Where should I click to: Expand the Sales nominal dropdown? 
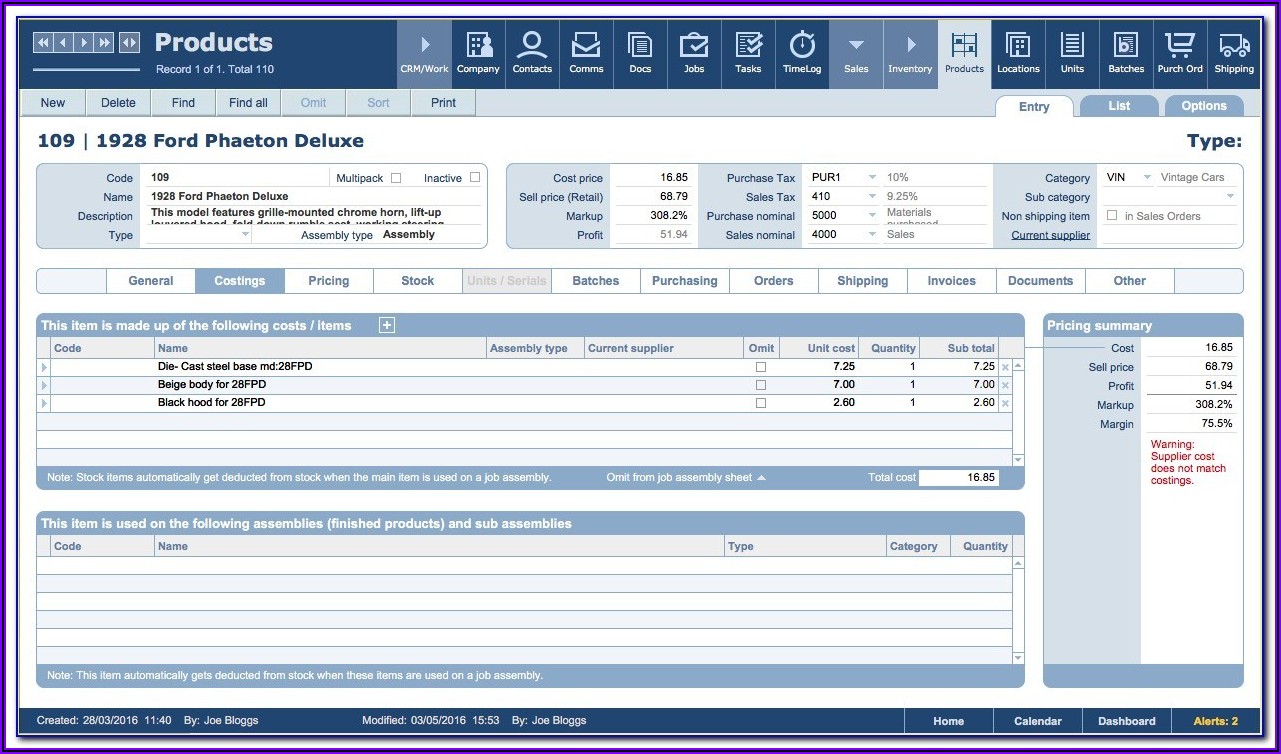click(x=872, y=235)
